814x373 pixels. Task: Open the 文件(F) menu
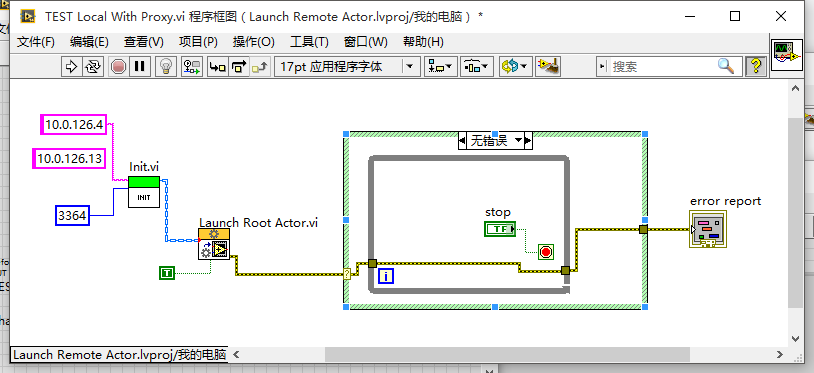[x=36, y=42]
